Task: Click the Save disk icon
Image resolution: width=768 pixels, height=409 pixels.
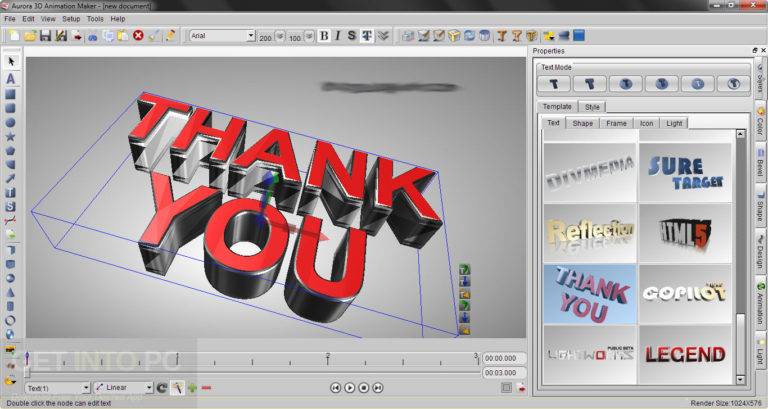Action: (x=46, y=35)
